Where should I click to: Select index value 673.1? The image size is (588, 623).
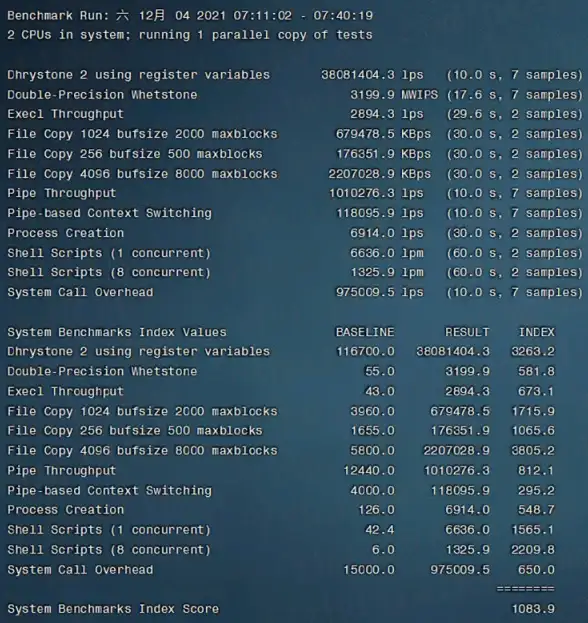pos(536,391)
